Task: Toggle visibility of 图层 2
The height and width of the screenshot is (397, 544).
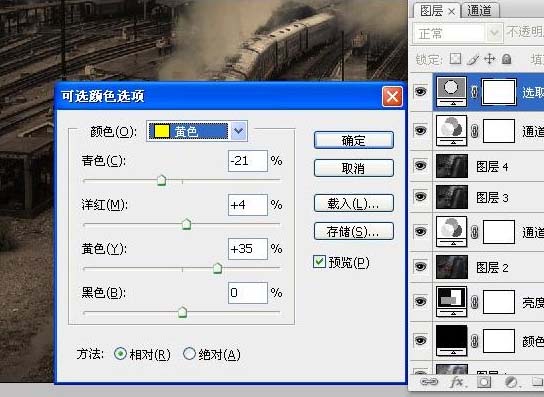Action: [x=420, y=267]
